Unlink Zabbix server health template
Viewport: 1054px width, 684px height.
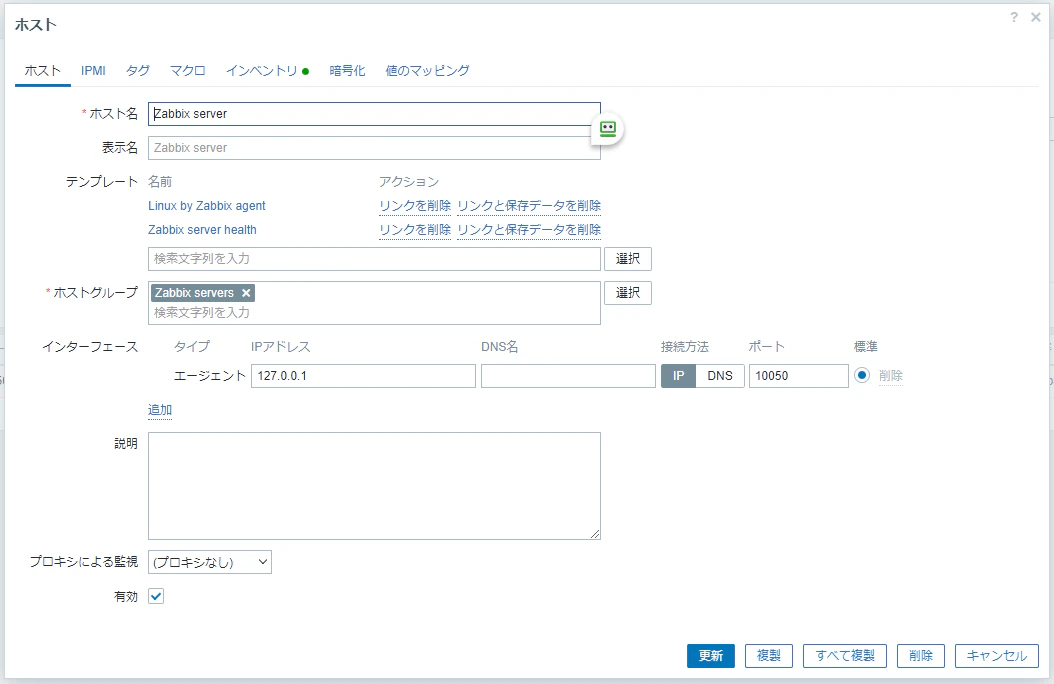[415, 230]
